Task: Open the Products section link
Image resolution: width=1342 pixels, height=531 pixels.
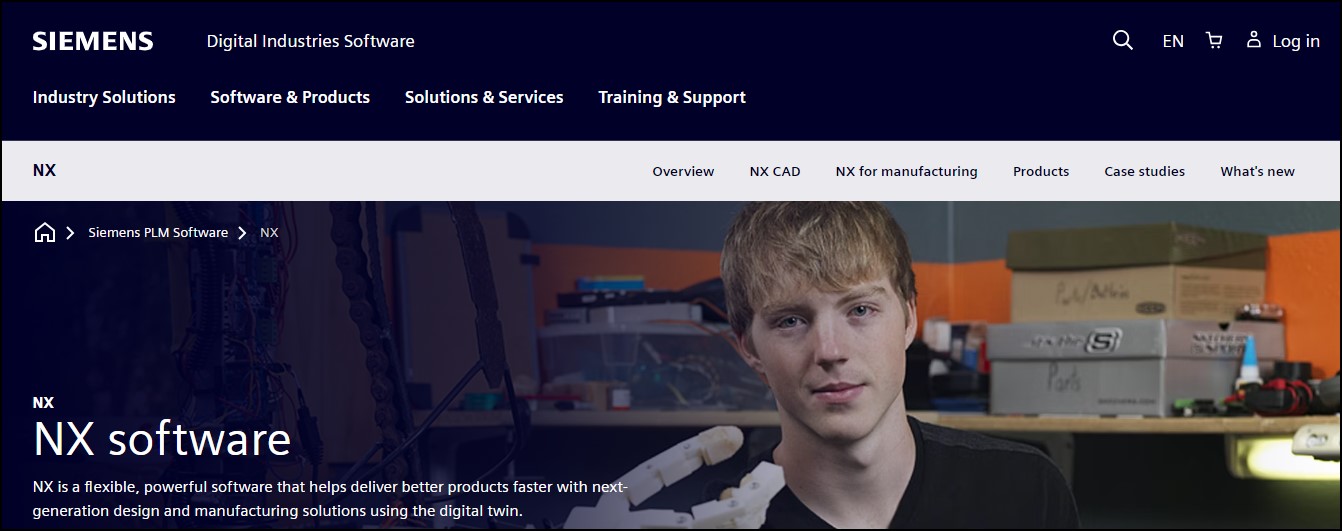Action: (1041, 171)
